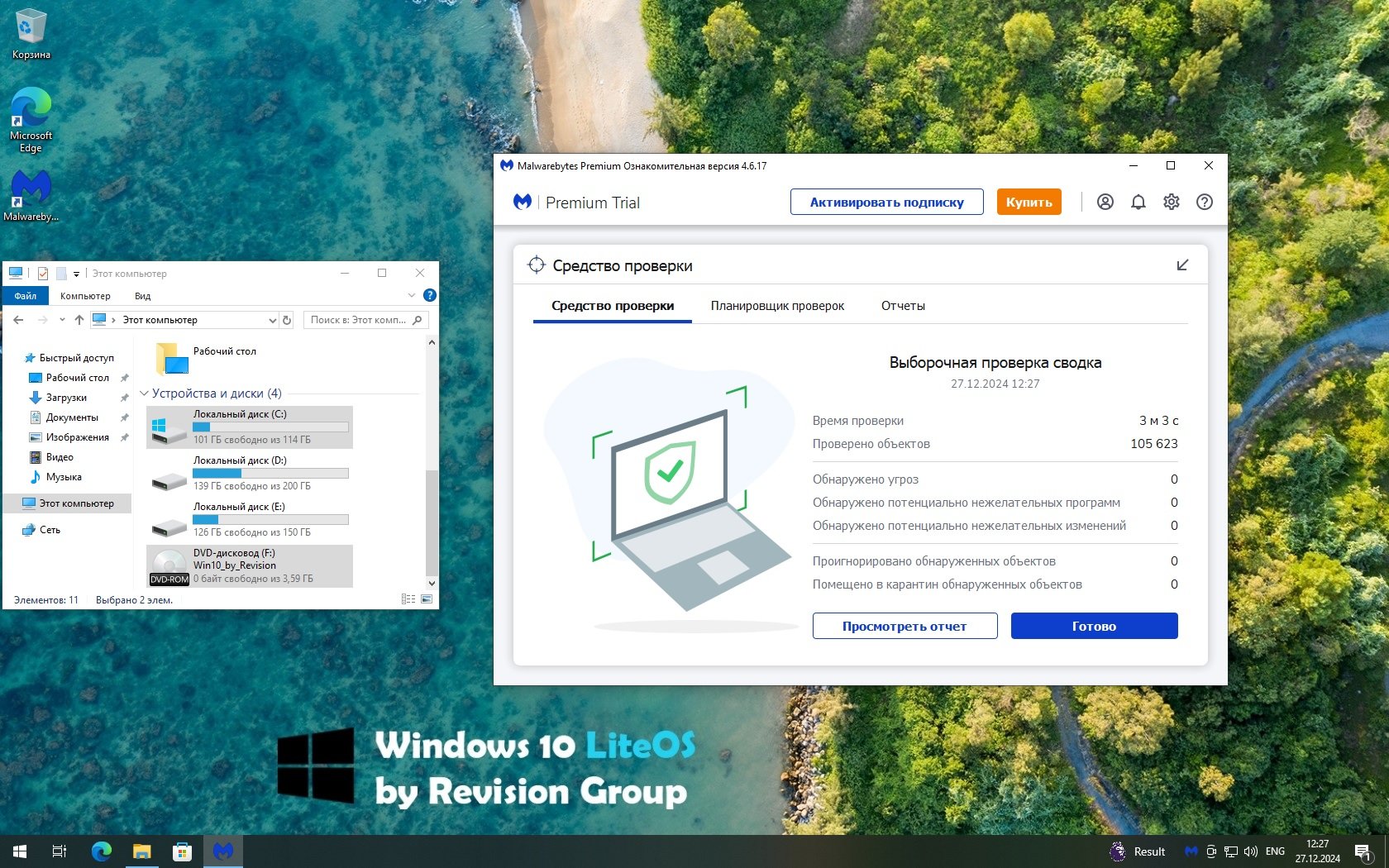The width and height of the screenshot is (1389, 868).
Task: Select Quick access in Explorer sidebar
Action: (x=69, y=358)
